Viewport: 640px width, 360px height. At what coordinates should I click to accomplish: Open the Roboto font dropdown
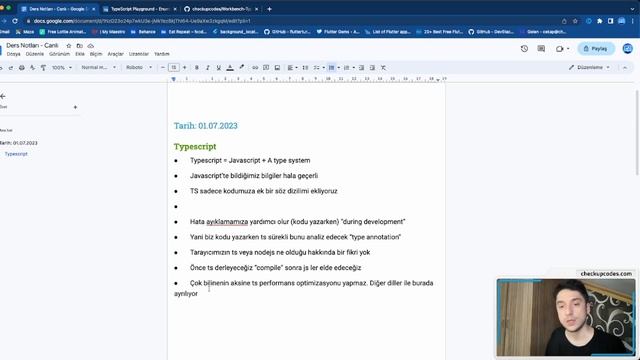[139, 68]
